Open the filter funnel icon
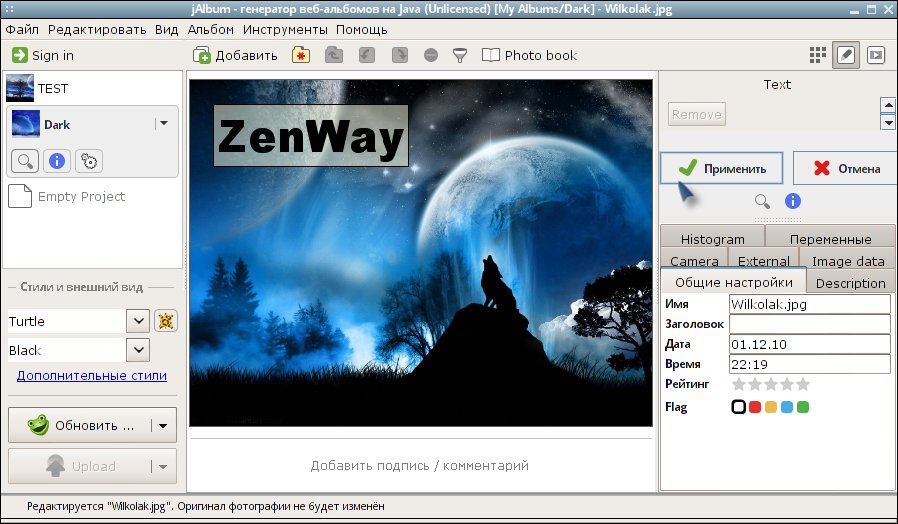Image resolution: width=898 pixels, height=524 pixels. click(x=459, y=55)
